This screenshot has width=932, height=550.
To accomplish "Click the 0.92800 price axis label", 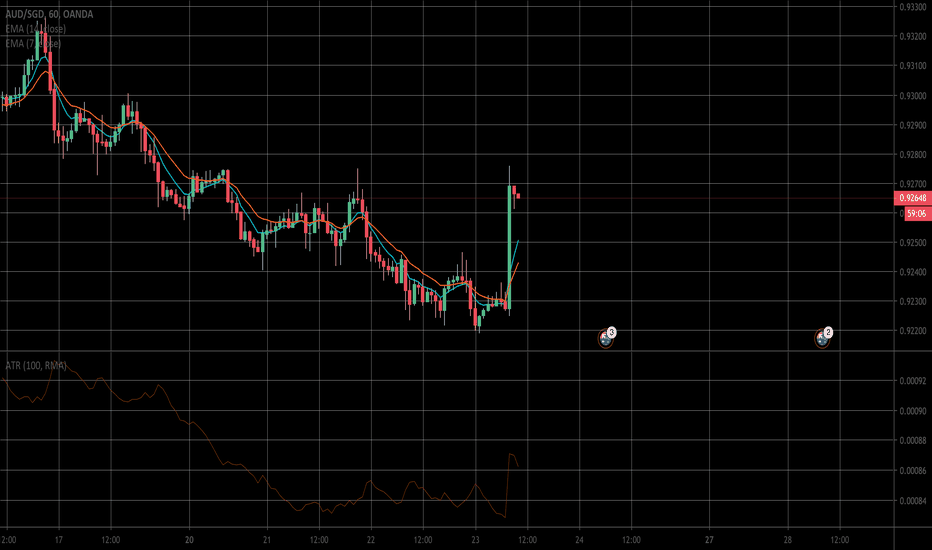I will [x=912, y=155].
